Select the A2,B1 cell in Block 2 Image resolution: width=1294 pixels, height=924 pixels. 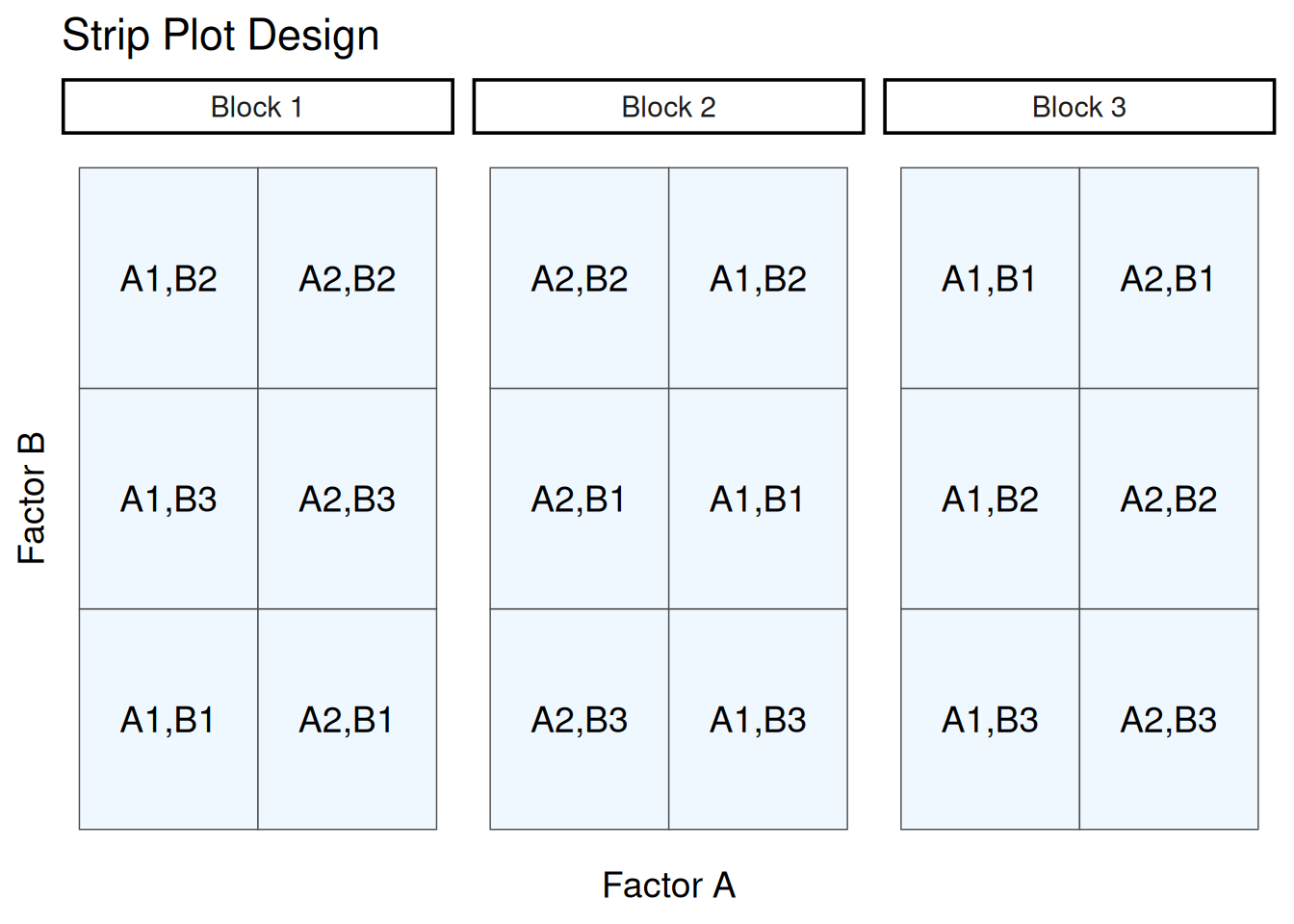[580, 499]
